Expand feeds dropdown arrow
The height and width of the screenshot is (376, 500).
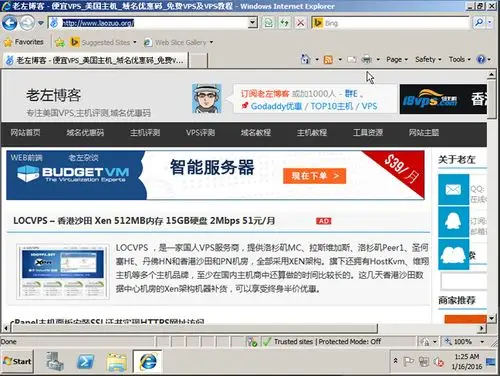pos(340,60)
